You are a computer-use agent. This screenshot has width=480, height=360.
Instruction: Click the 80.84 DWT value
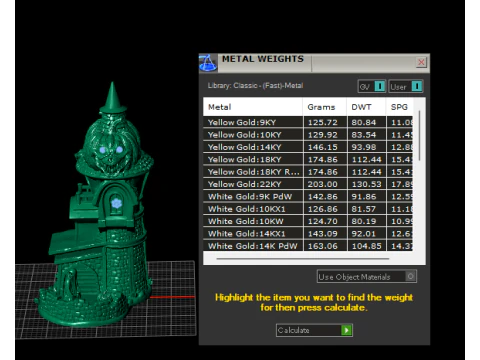click(364, 122)
